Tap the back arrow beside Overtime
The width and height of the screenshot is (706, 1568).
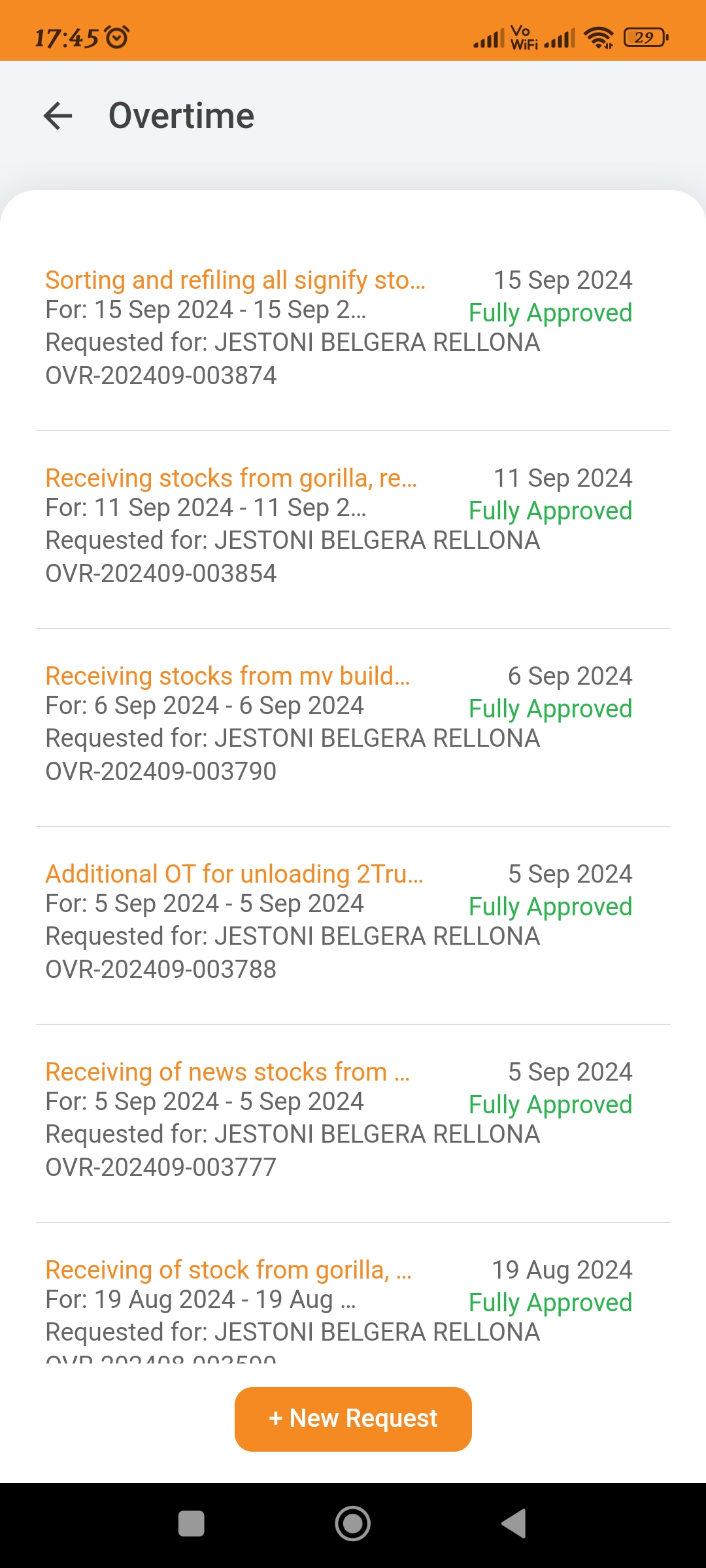[x=58, y=116]
